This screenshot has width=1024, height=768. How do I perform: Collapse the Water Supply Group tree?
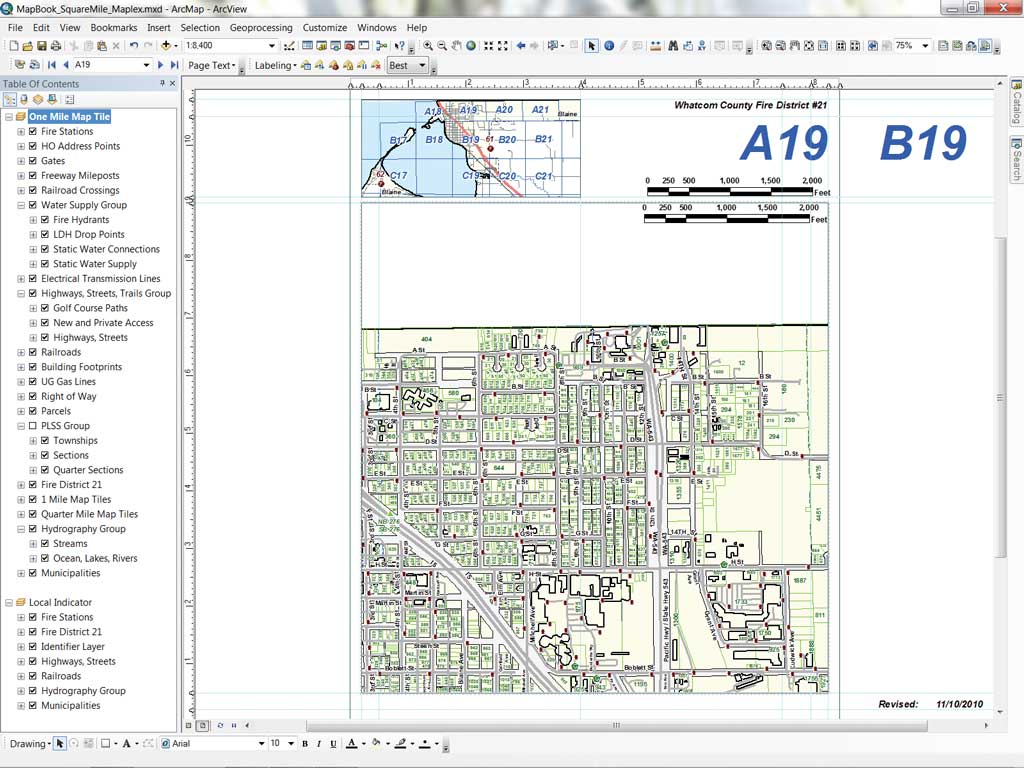click(21, 205)
